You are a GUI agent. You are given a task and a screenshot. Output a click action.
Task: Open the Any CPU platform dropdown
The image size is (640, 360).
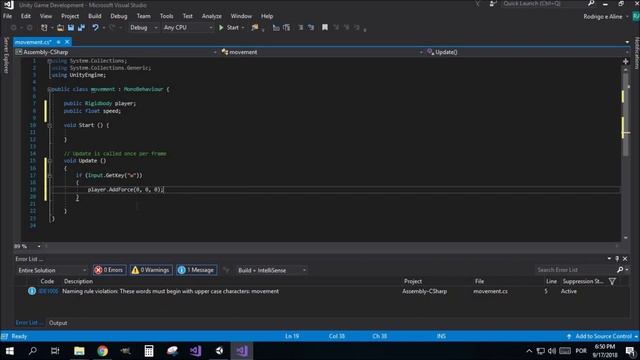pos(188,28)
